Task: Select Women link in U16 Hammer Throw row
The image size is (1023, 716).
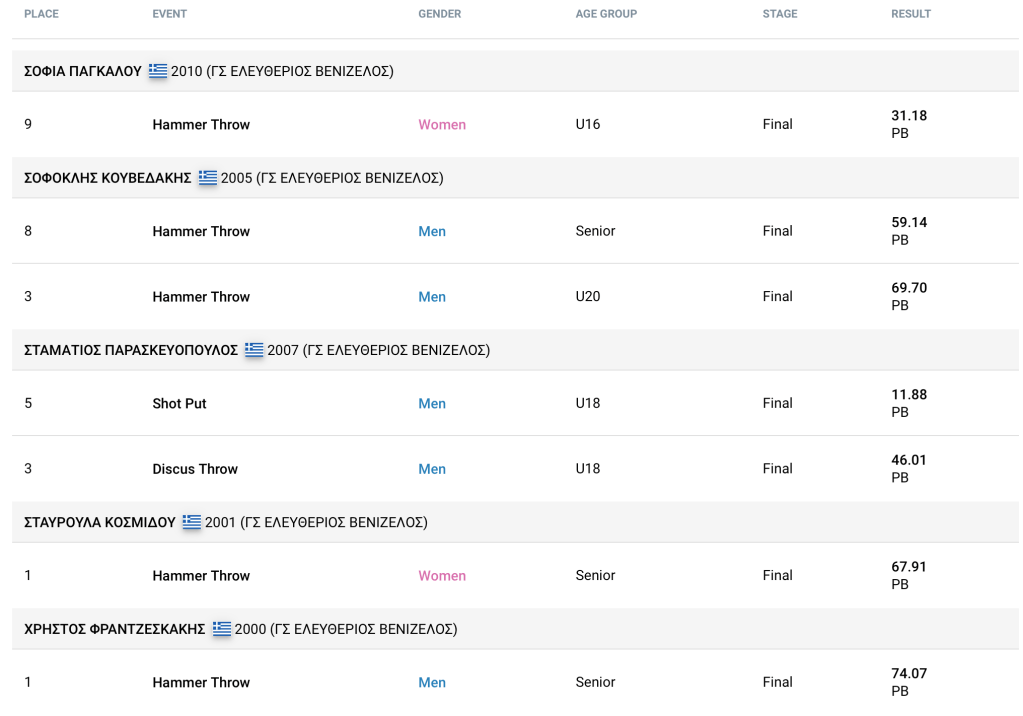Action: tap(442, 125)
